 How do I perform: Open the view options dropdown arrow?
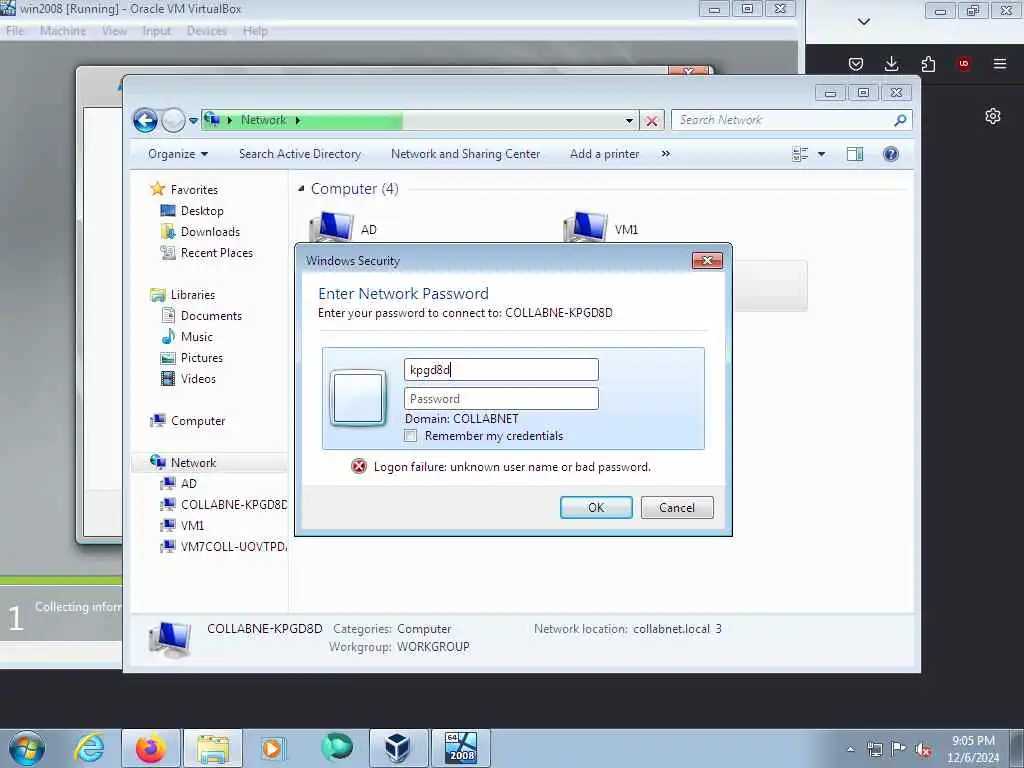point(822,154)
